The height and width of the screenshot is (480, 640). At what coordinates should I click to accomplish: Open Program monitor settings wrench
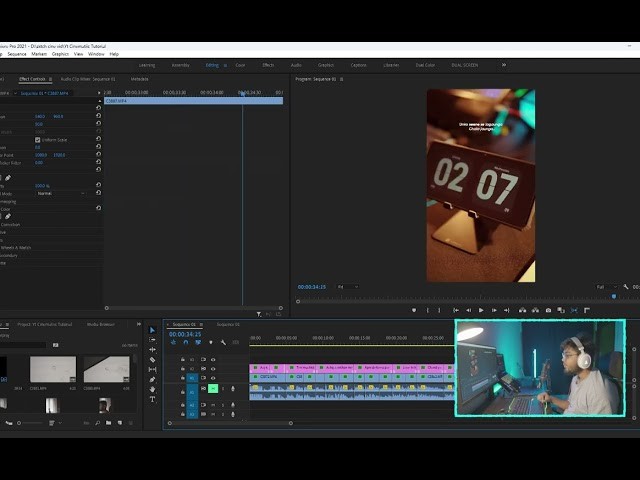(626, 287)
